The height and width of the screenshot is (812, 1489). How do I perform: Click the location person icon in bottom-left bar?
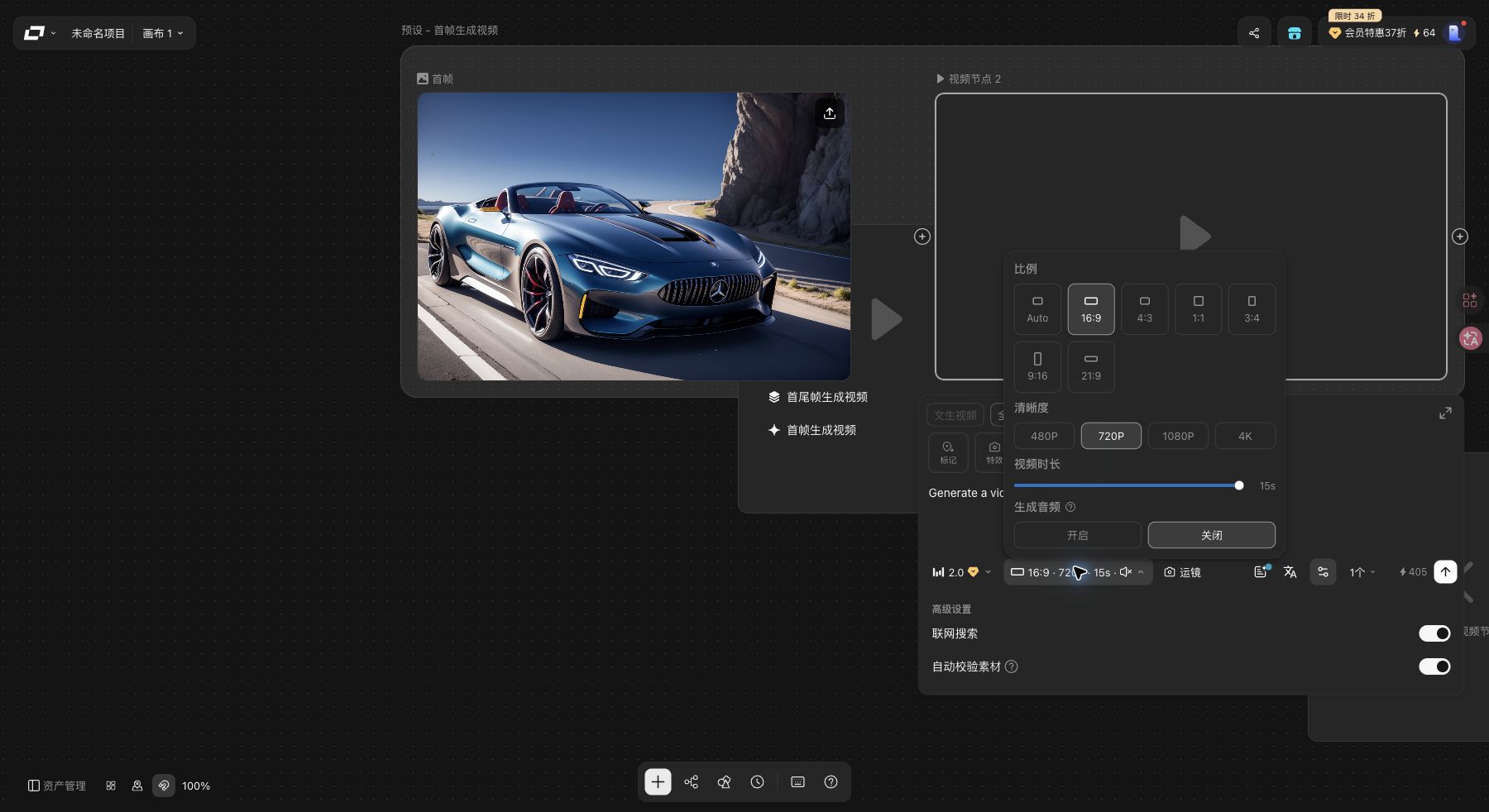(137, 786)
